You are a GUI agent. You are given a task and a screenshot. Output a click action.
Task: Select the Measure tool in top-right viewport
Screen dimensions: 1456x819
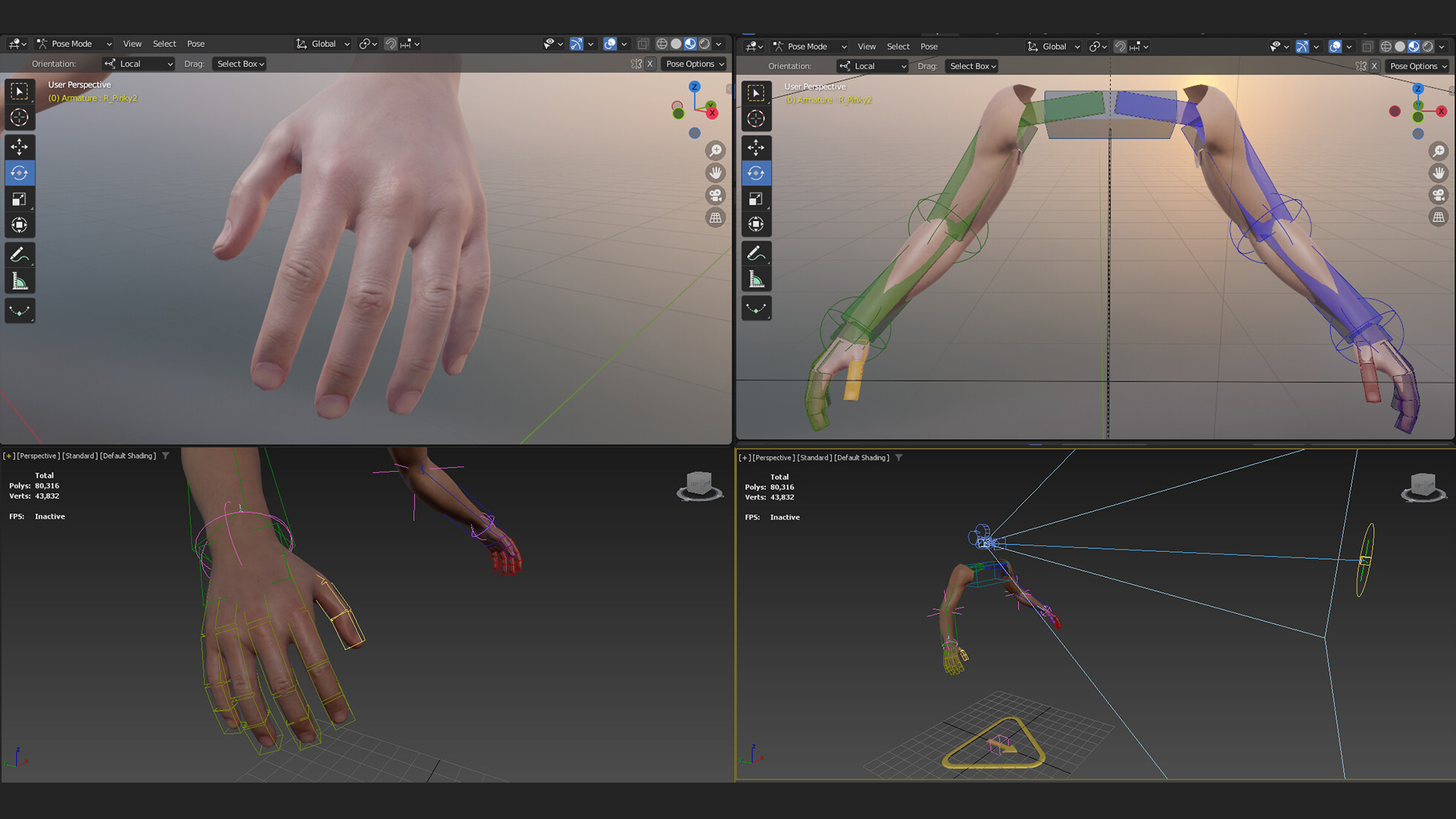click(x=756, y=279)
